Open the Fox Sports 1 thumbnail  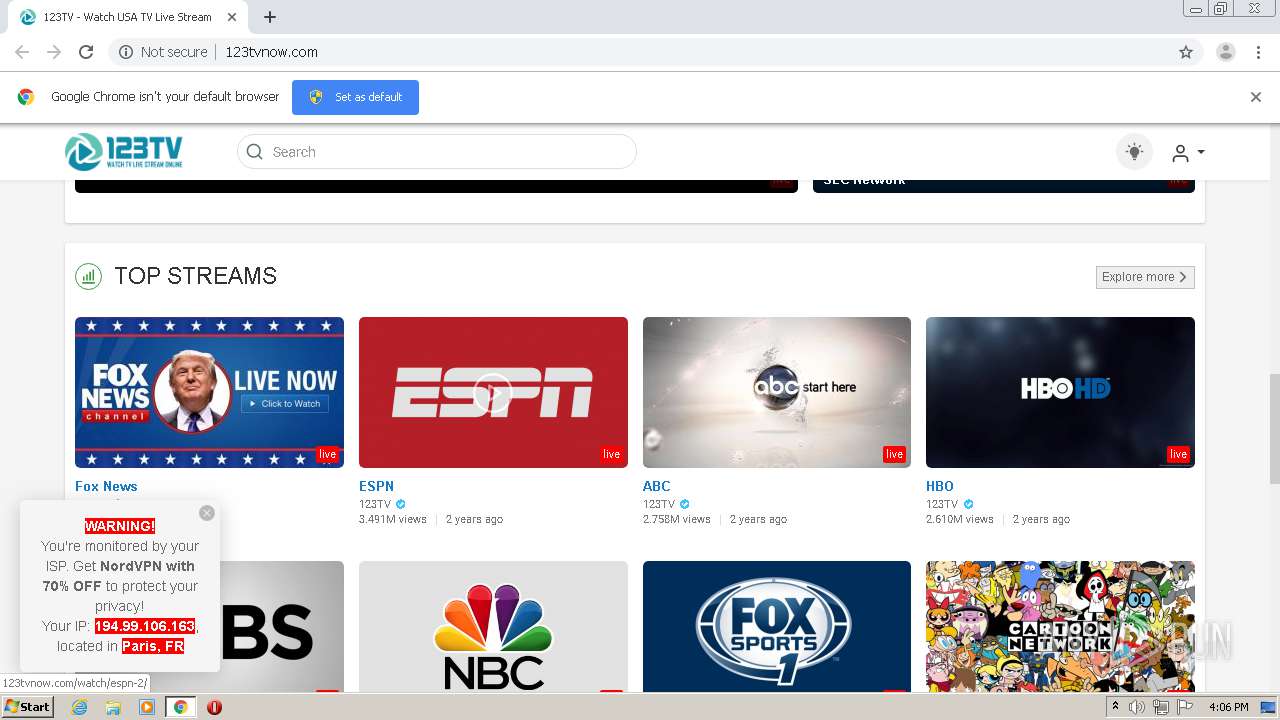click(777, 626)
